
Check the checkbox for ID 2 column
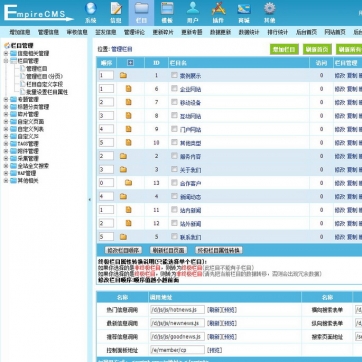pyautogui.click(x=174, y=156)
